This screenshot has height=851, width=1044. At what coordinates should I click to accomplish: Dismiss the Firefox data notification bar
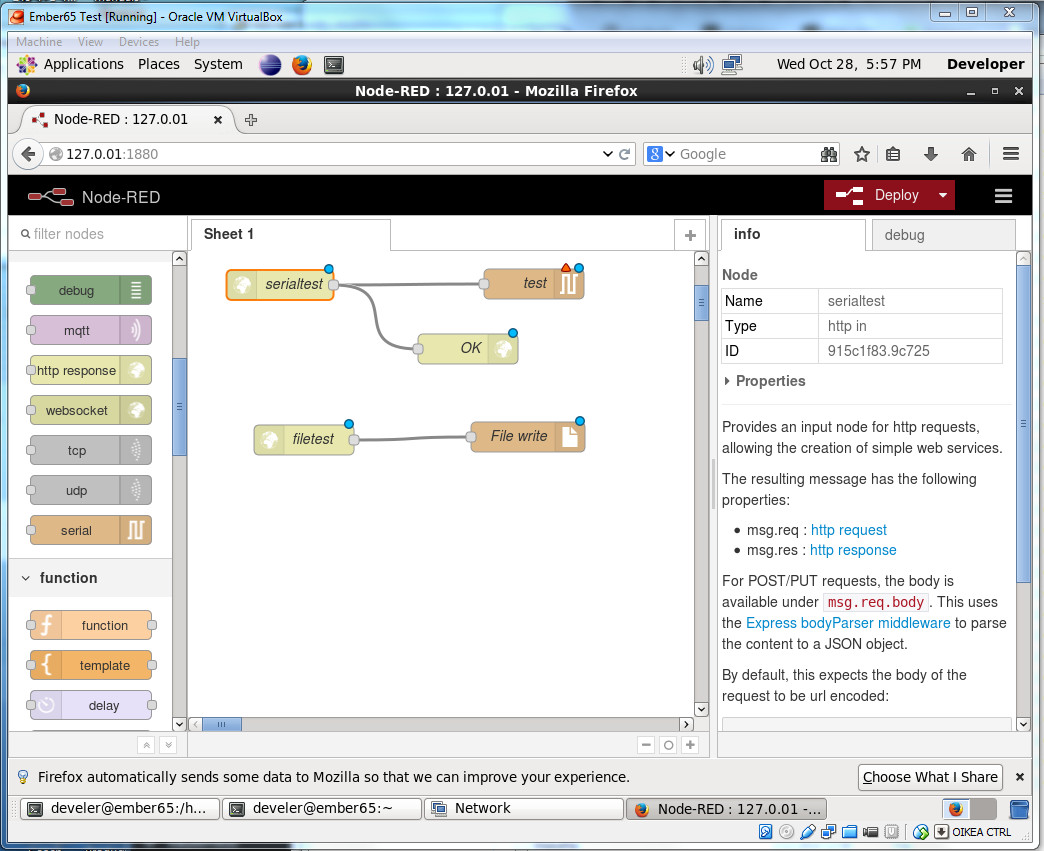(1019, 777)
